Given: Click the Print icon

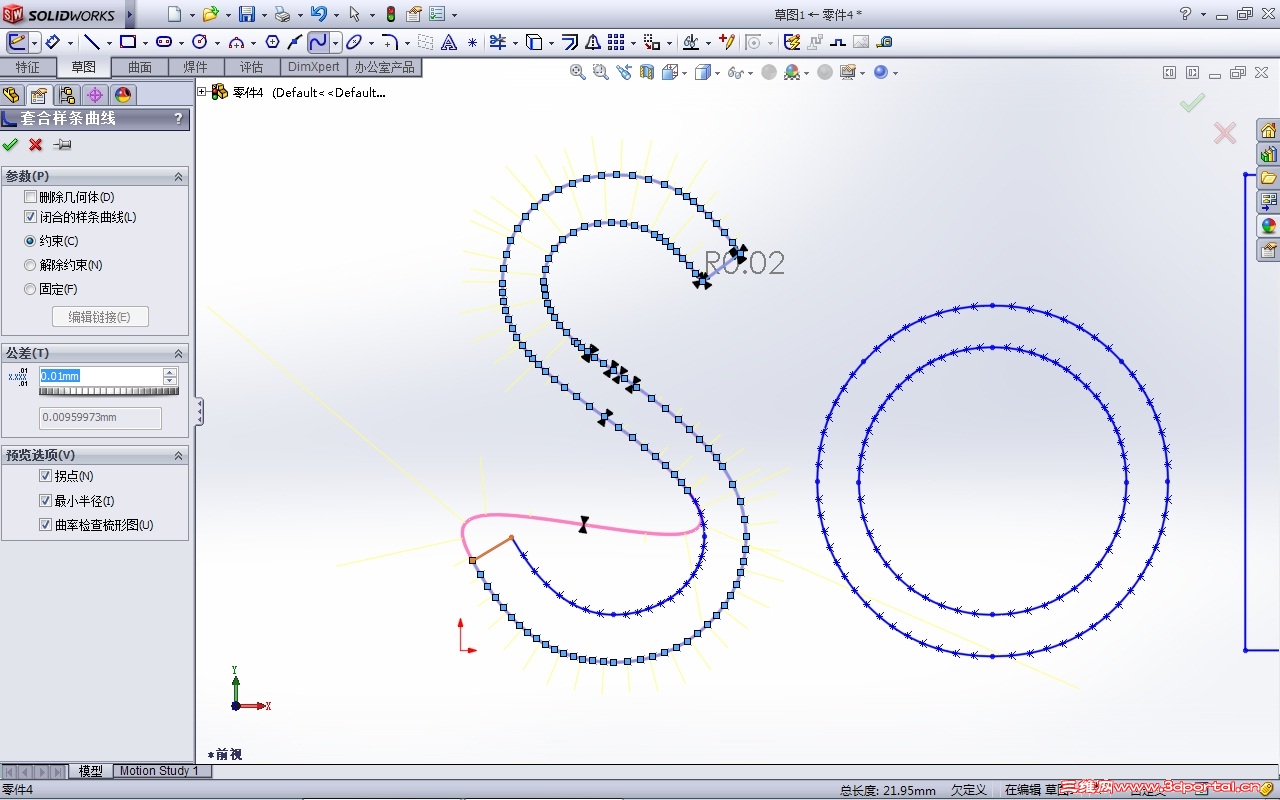Looking at the screenshot, I should pyautogui.click(x=282, y=14).
